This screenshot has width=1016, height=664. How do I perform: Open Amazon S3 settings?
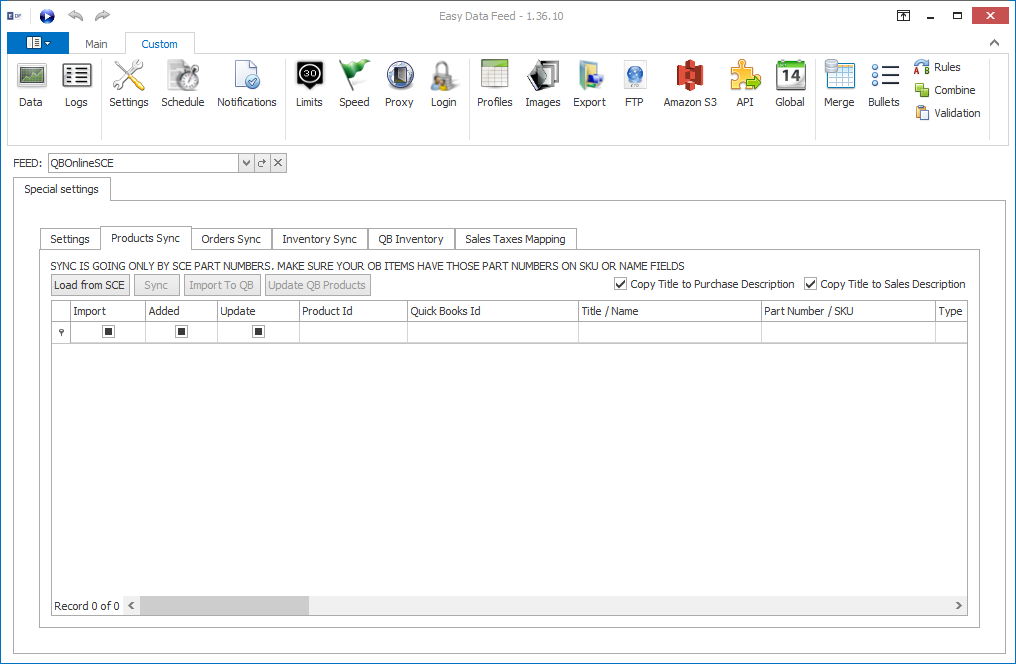[x=690, y=85]
